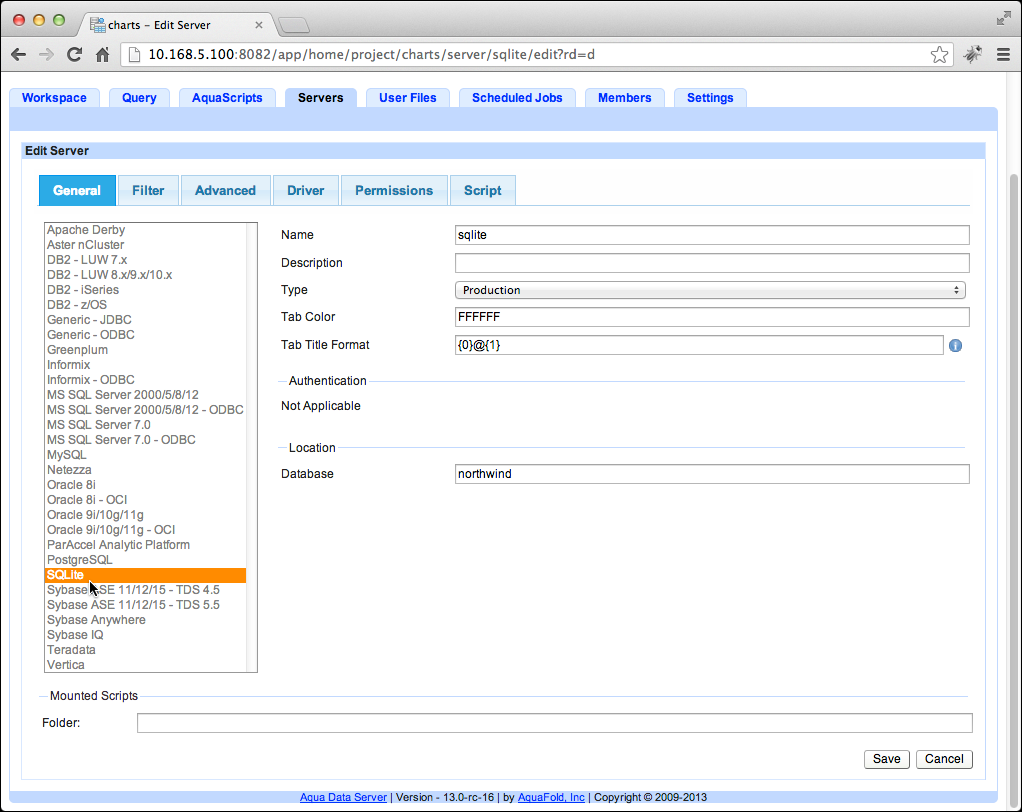Select Apache Derby in the server list
Viewport: 1022px width, 812px height.
tap(145, 230)
